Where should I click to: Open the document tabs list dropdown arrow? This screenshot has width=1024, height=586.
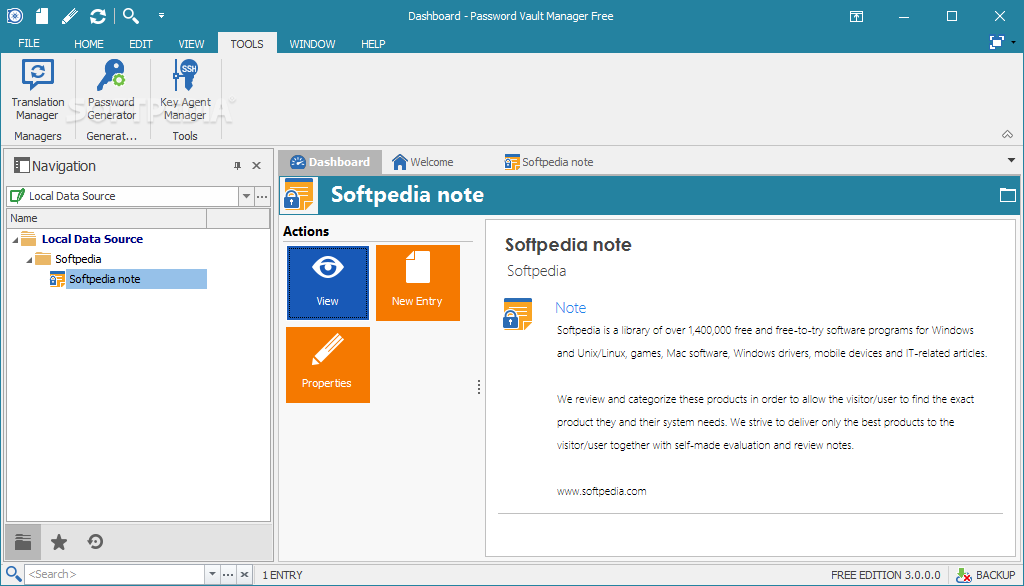pos(1011,160)
